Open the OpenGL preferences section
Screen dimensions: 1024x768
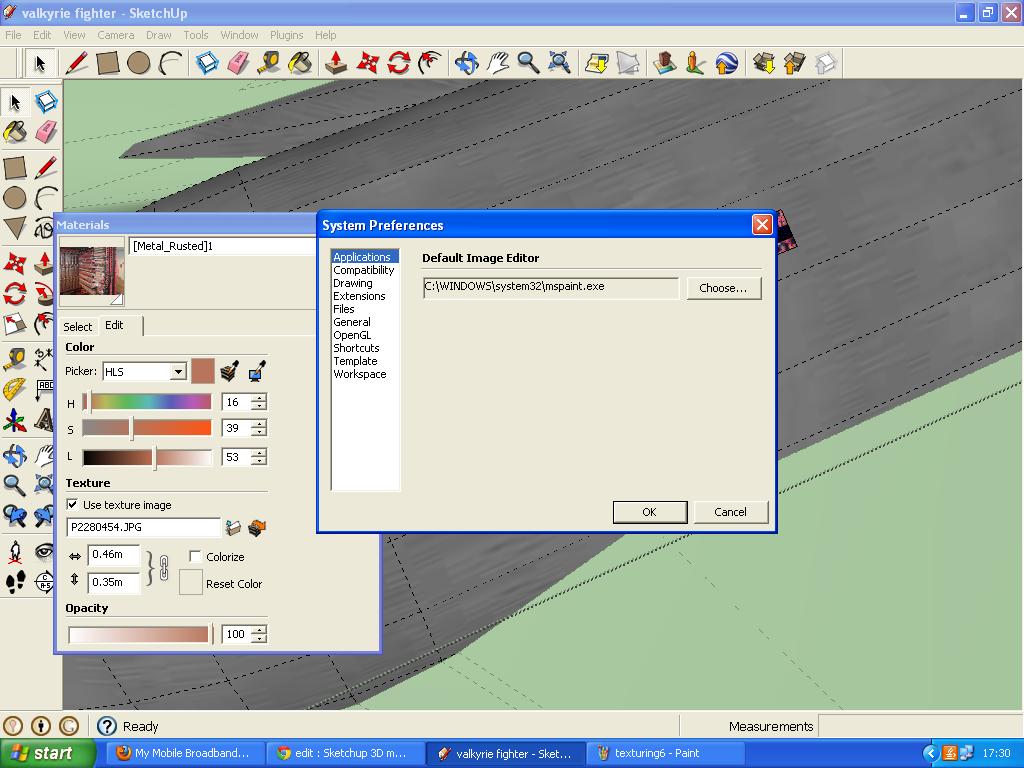[353, 335]
